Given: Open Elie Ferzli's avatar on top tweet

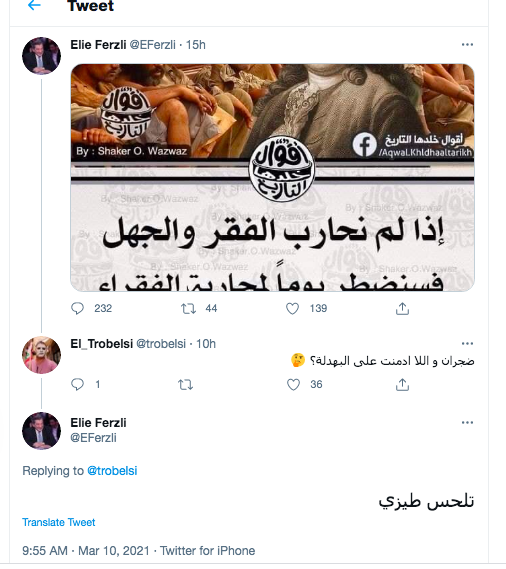Looking at the screenshot, I should pyautogui.click(x=41, y=56).
